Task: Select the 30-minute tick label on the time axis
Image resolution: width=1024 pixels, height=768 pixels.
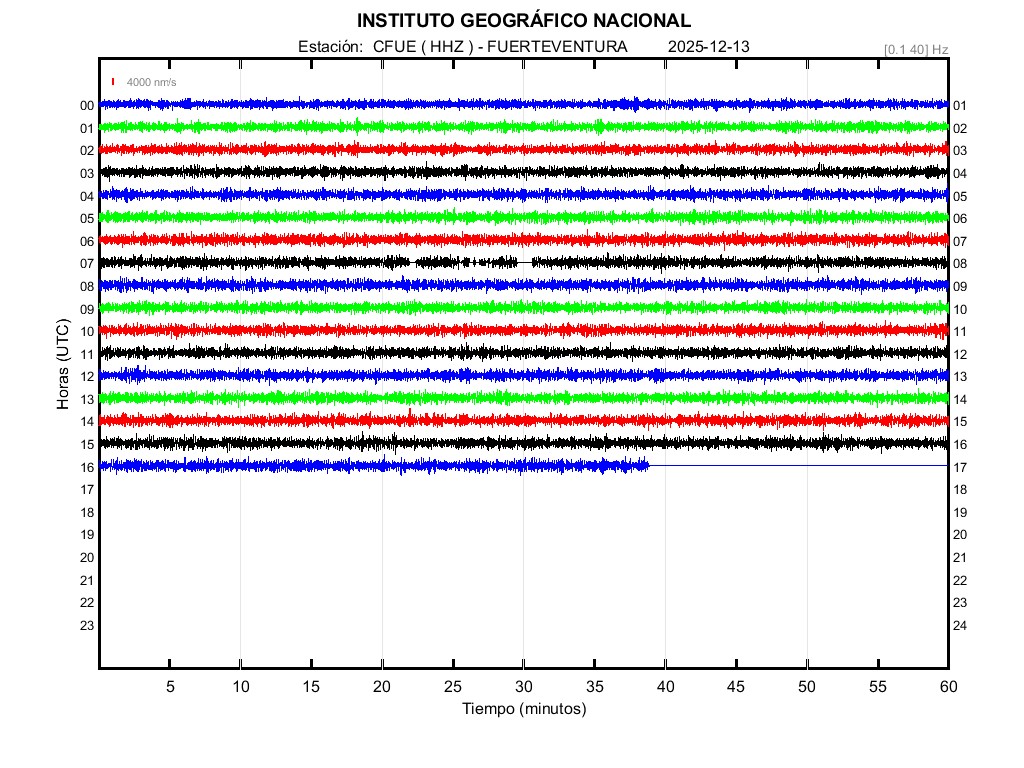Action: (523, 687)
